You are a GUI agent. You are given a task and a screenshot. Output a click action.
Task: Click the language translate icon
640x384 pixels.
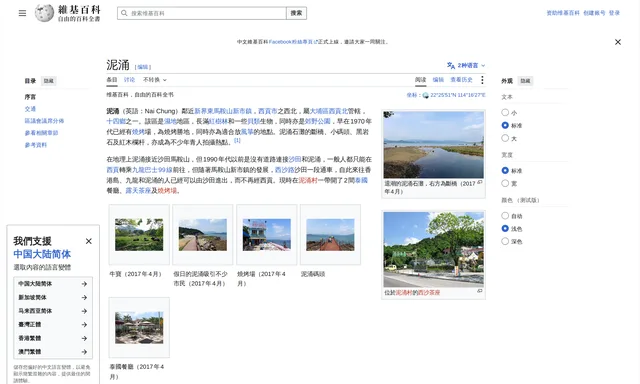(x=451, y=65)
